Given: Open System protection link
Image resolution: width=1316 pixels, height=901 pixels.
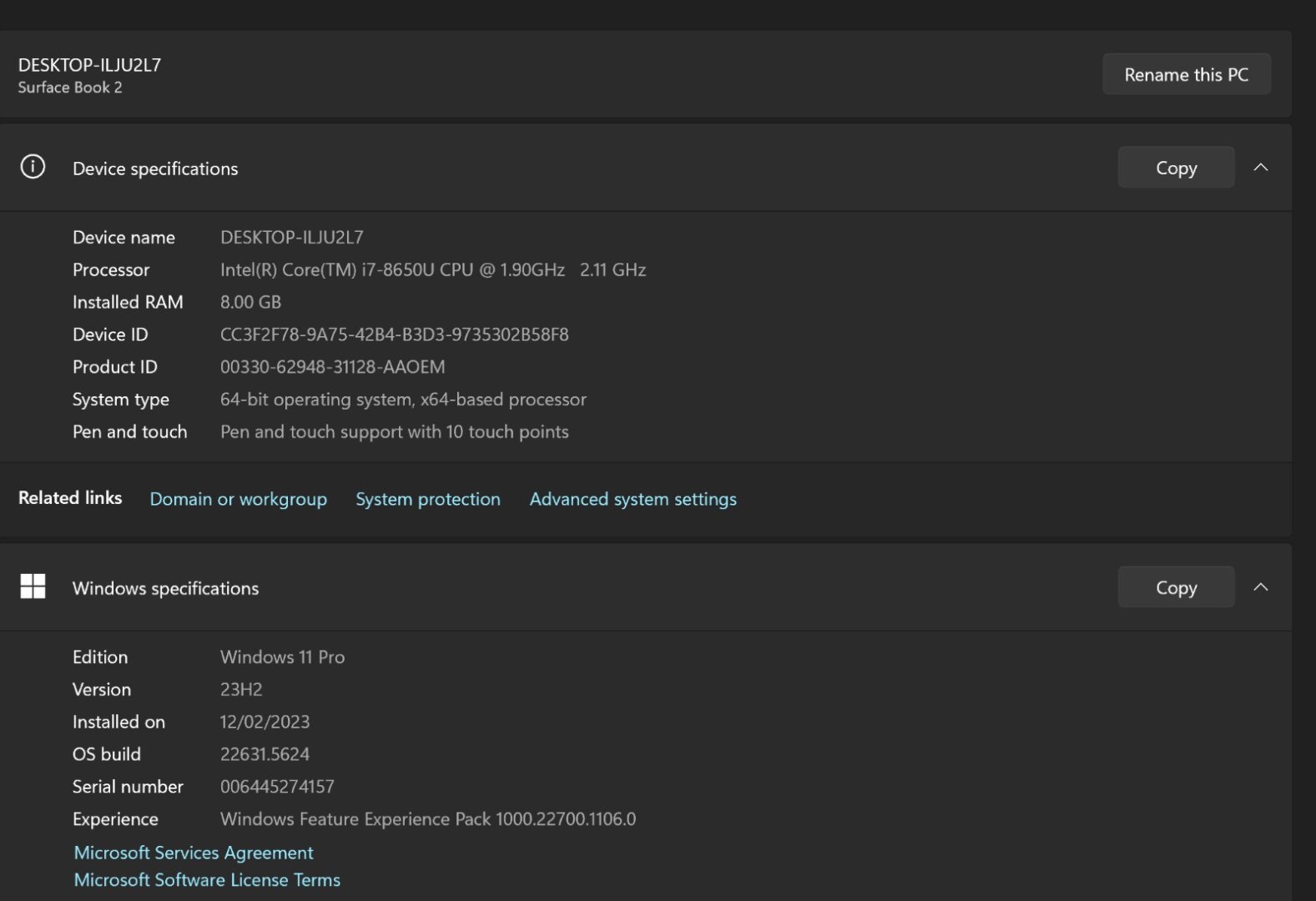Looking at the screenshot, I should click(428, 499).
